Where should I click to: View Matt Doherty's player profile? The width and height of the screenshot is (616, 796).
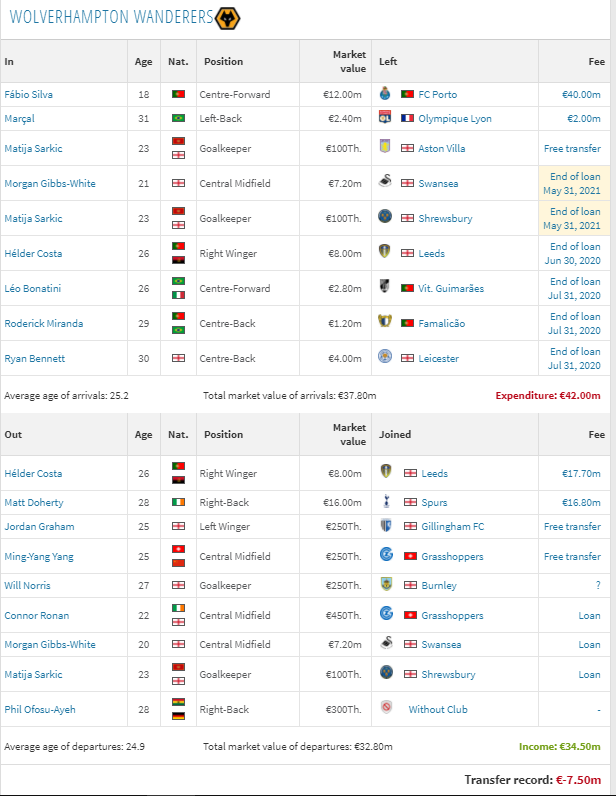[32, 502]
